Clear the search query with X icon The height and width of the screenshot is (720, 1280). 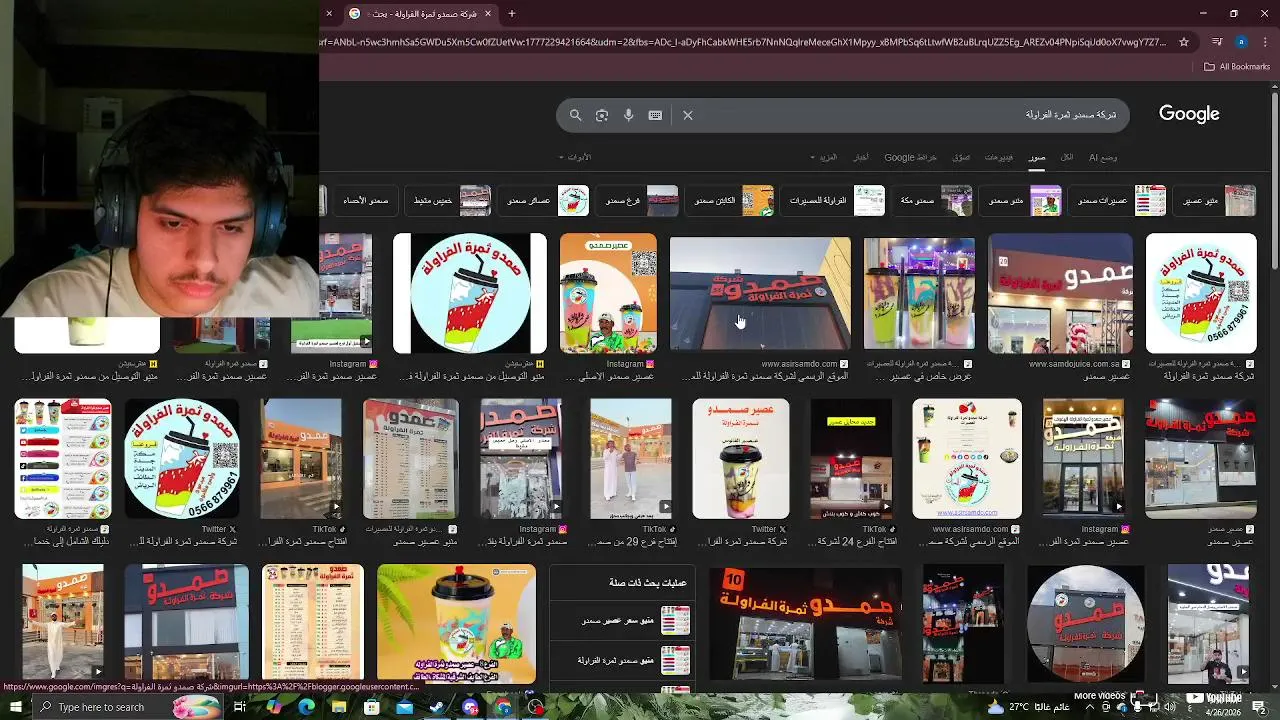click(x=688, y=115)
